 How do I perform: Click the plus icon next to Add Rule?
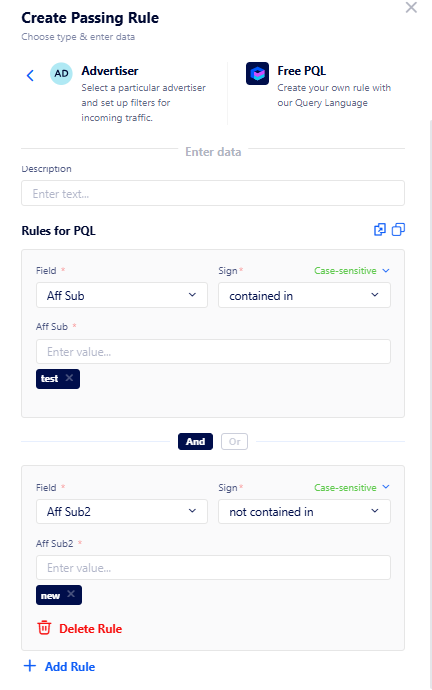tap(29, 666)
